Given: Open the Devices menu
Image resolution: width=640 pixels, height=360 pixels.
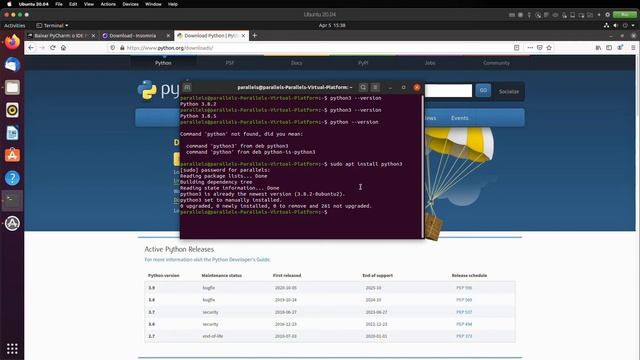Looking at the screenshot, I should click(130, 4).
